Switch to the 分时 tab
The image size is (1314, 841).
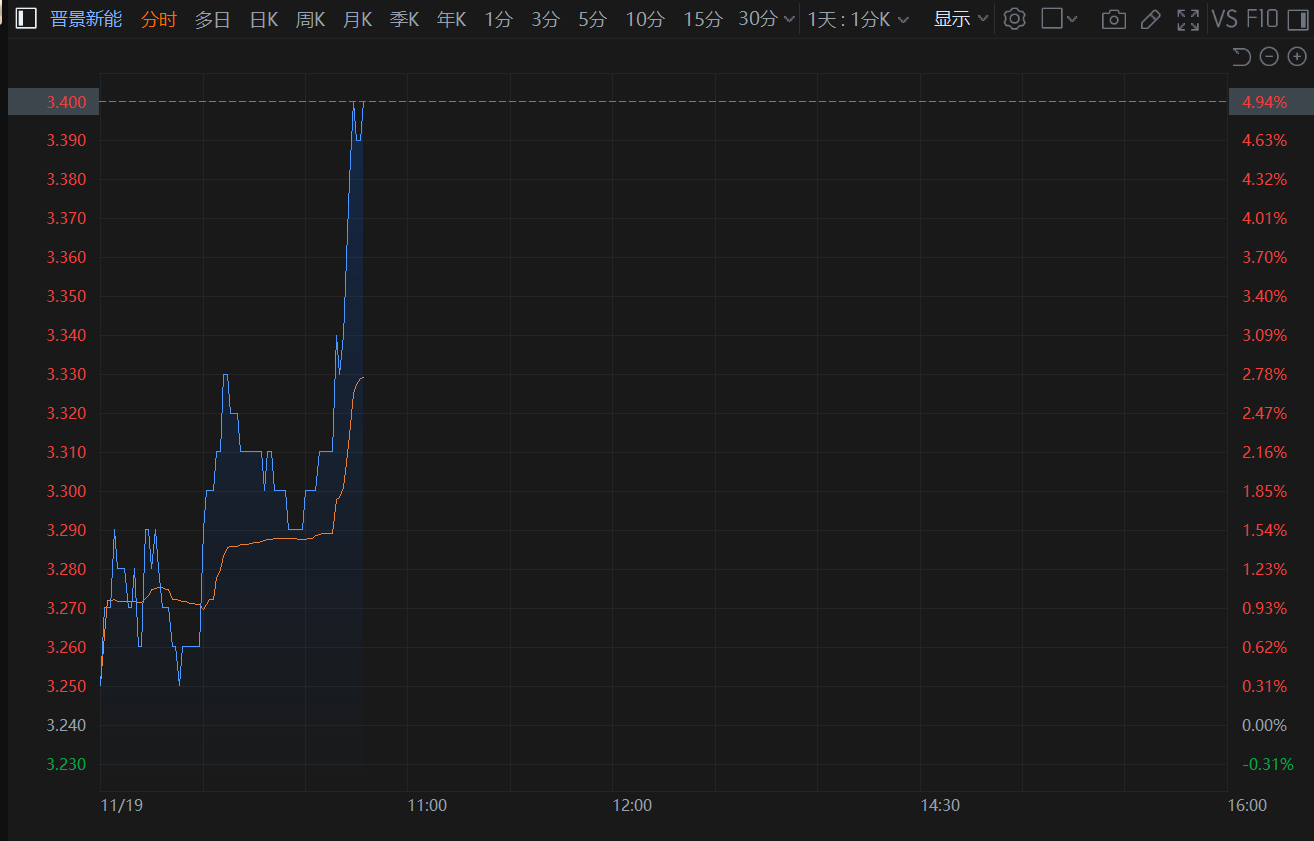click(158, 19)
